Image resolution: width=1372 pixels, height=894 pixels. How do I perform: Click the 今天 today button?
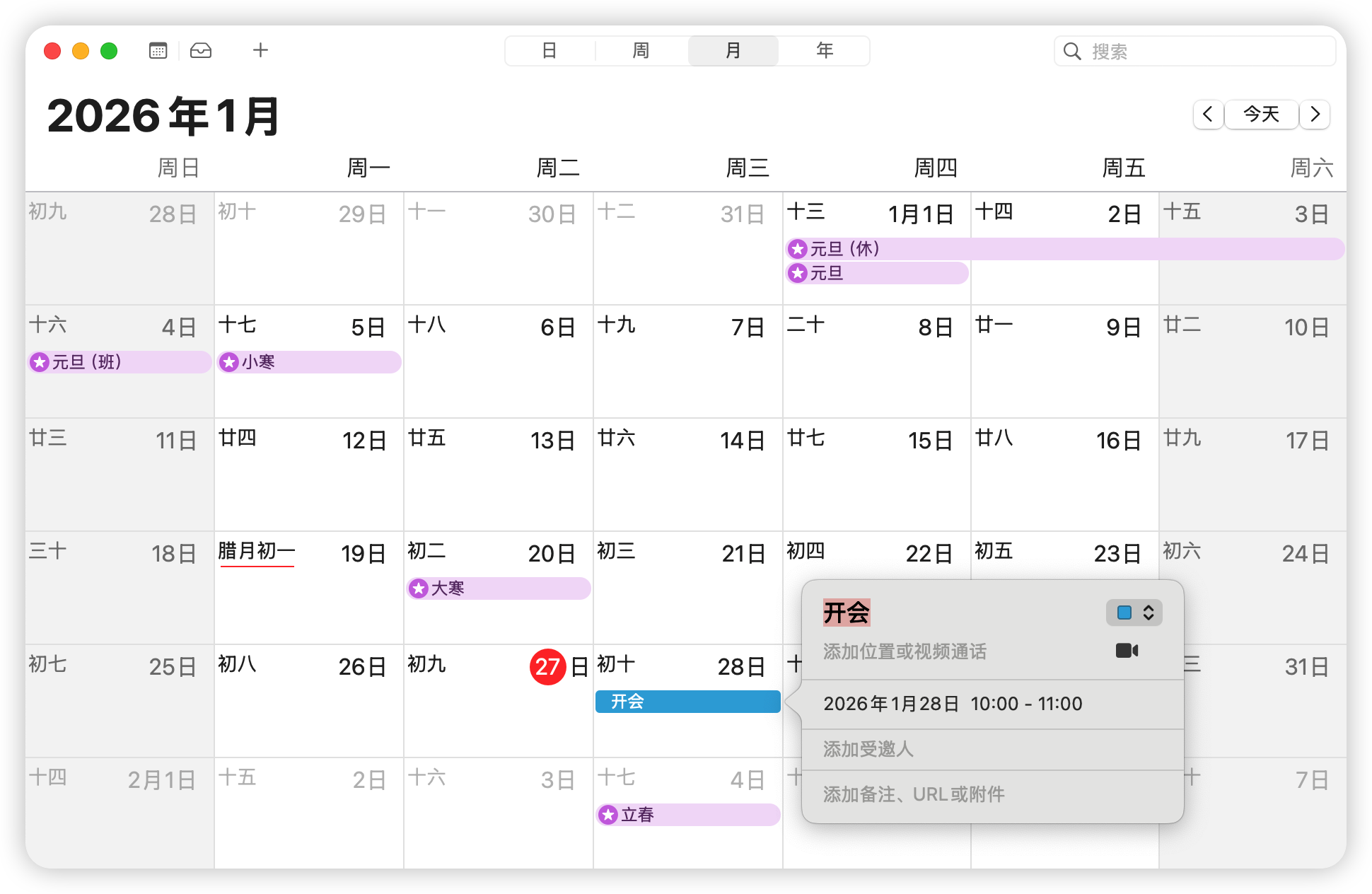point(1261,114)
